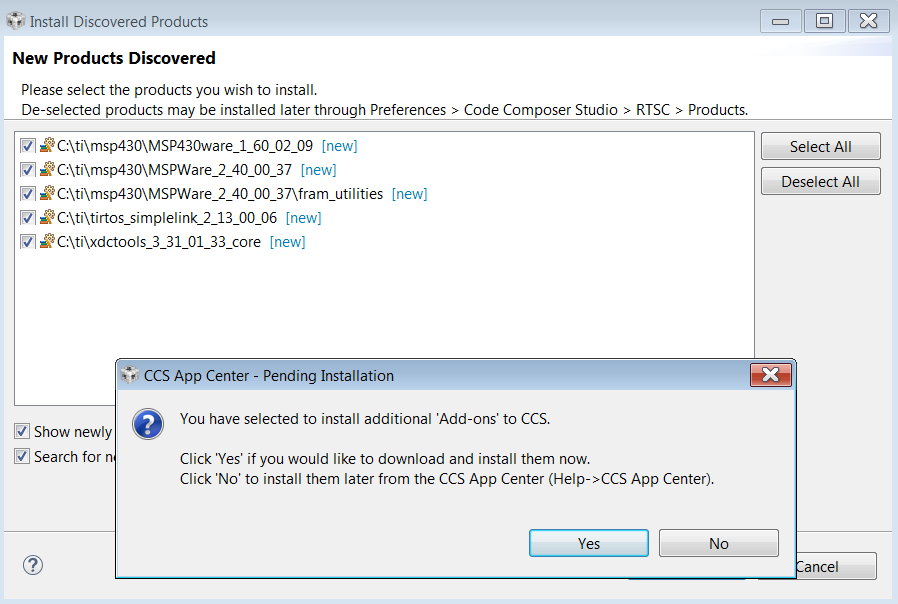
Task: Click the Cancel button in main window
Action: point(836,566)
